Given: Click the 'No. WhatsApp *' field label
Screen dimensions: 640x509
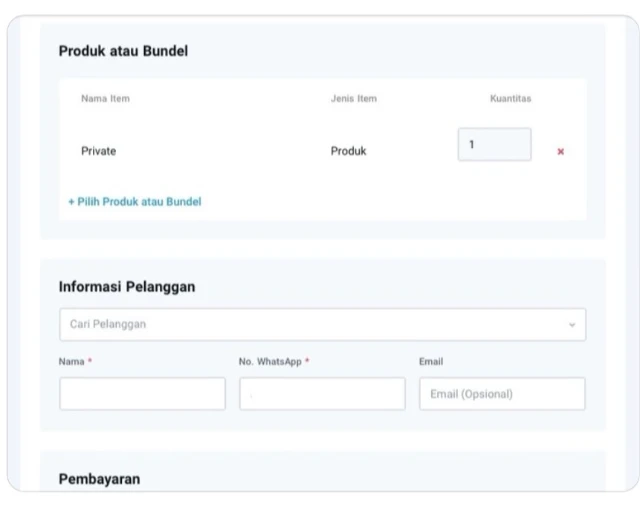Looking at the screenshot, I should (x=274, y=361).
